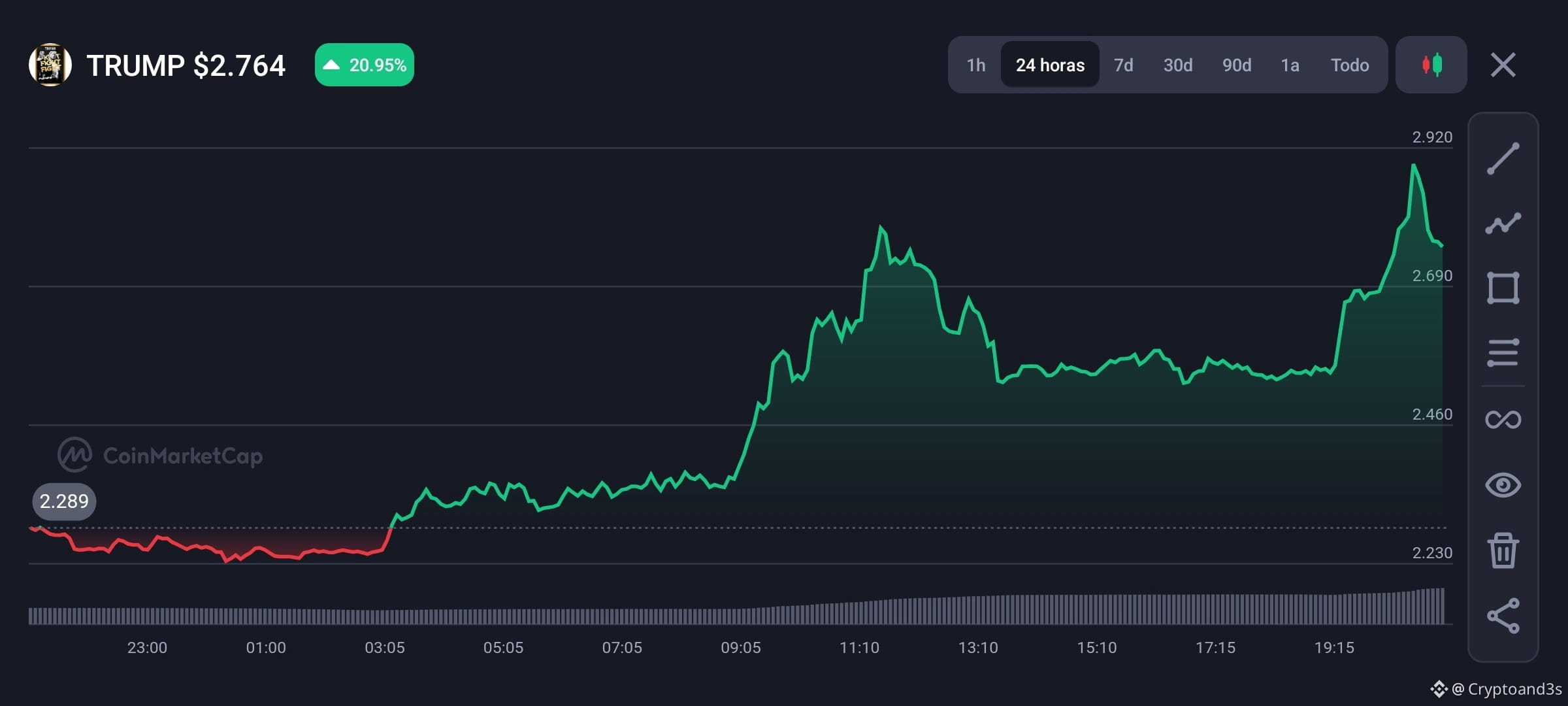Select the trend line drawing tool

(x=1503, y=159)
